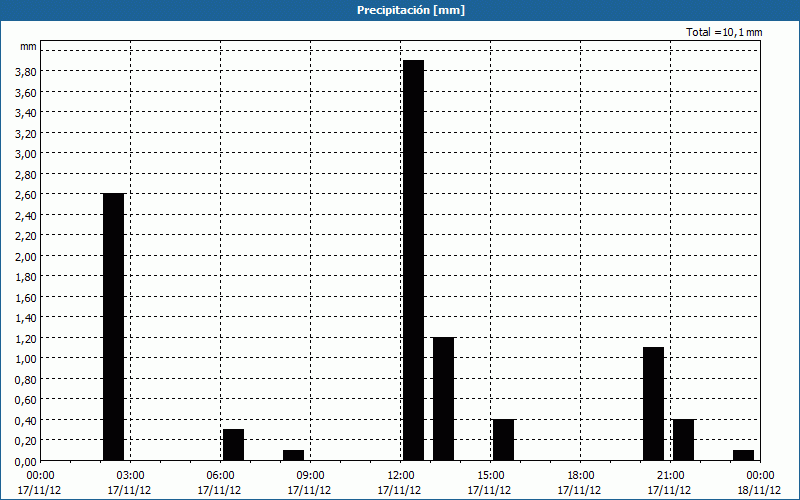Select the 3,00 axis value

tap(26, 154)
